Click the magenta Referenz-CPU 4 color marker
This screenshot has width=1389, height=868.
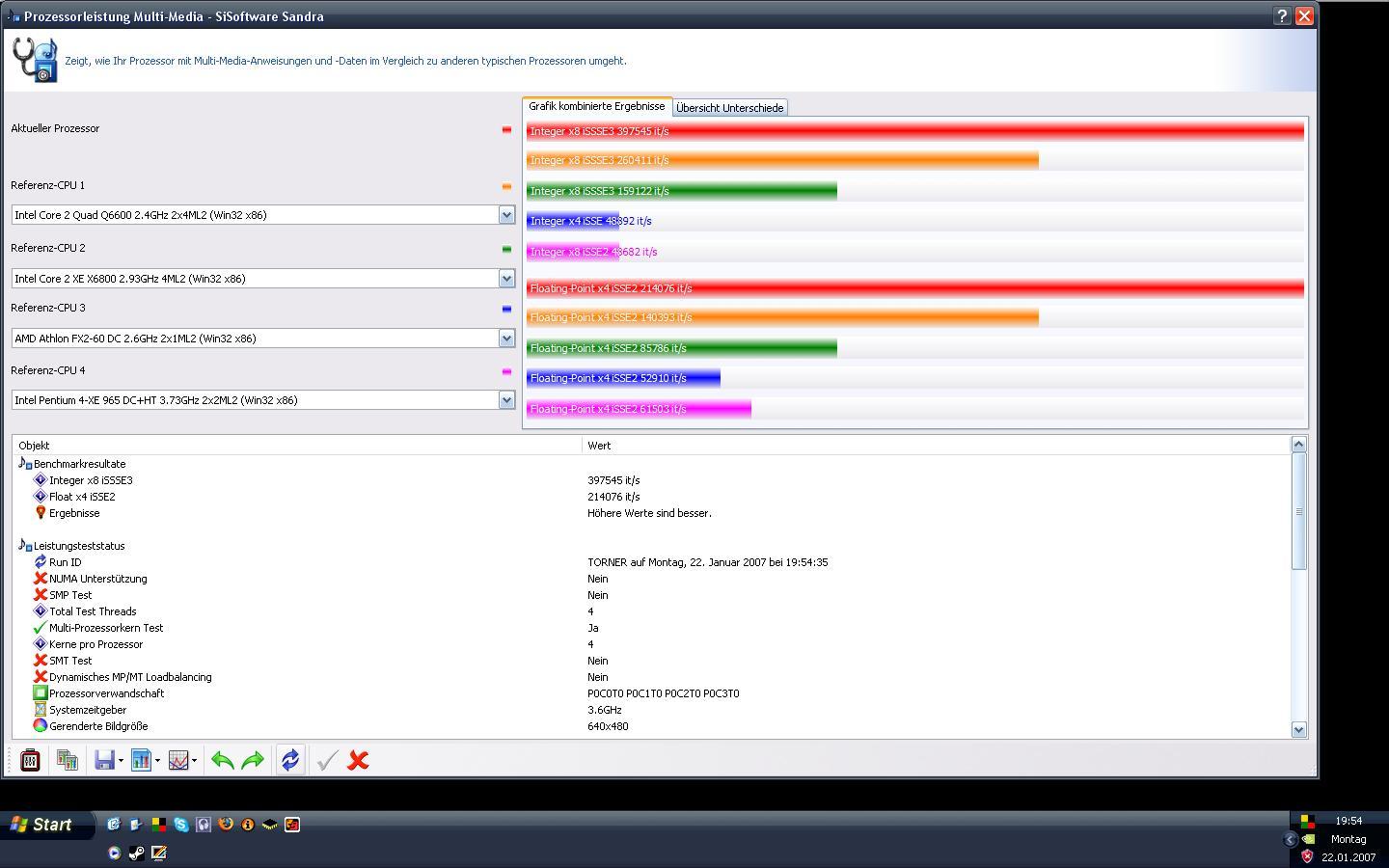point(506,371)
